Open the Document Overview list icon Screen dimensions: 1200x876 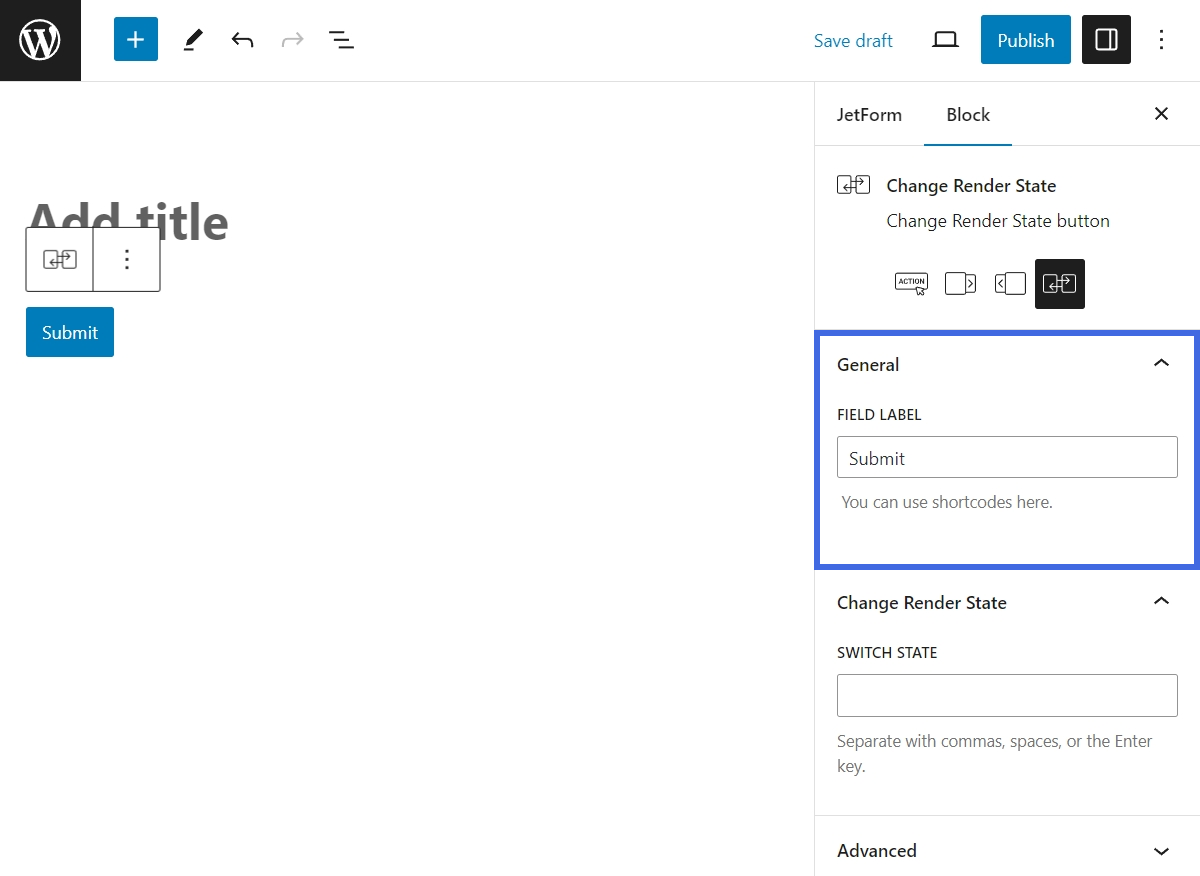[341, 39]
